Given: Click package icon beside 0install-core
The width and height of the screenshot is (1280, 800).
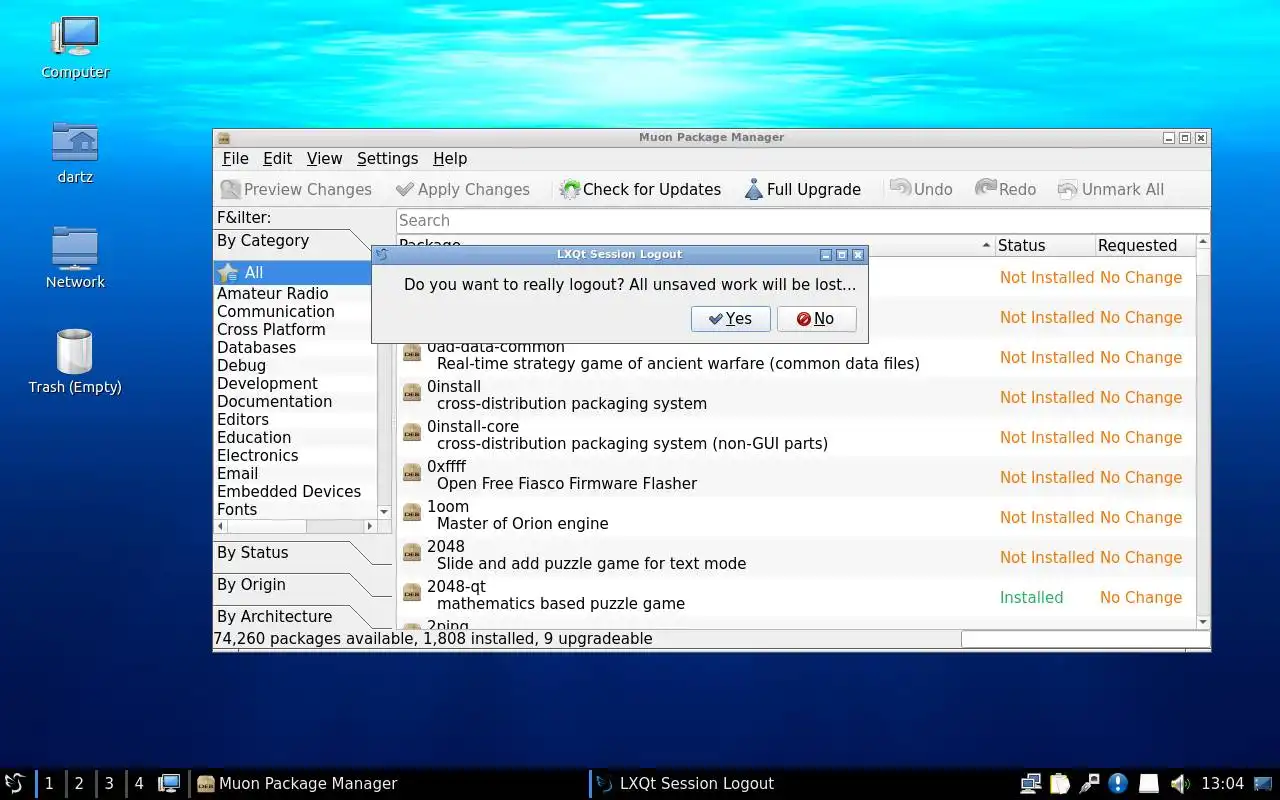Looking at the screenshot, I should point(412,432).
